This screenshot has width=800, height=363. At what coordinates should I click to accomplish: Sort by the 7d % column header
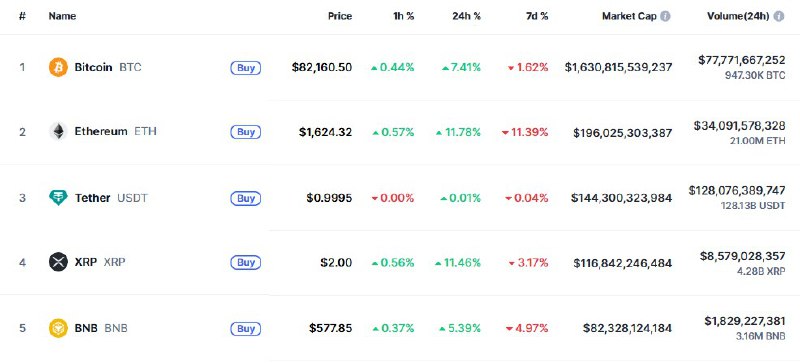536,16
